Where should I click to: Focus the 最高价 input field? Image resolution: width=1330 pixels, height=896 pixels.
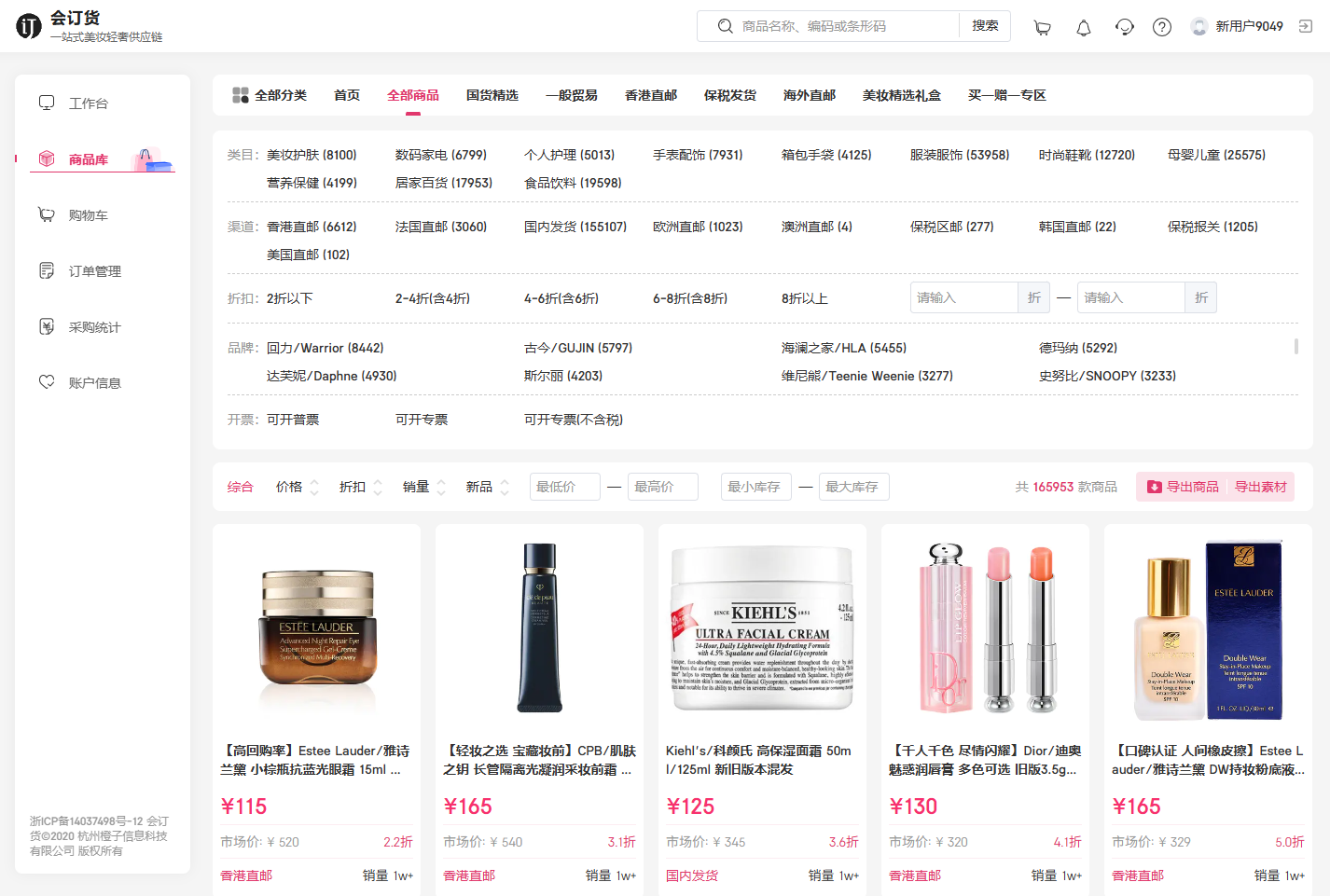(x=663, y=487)
